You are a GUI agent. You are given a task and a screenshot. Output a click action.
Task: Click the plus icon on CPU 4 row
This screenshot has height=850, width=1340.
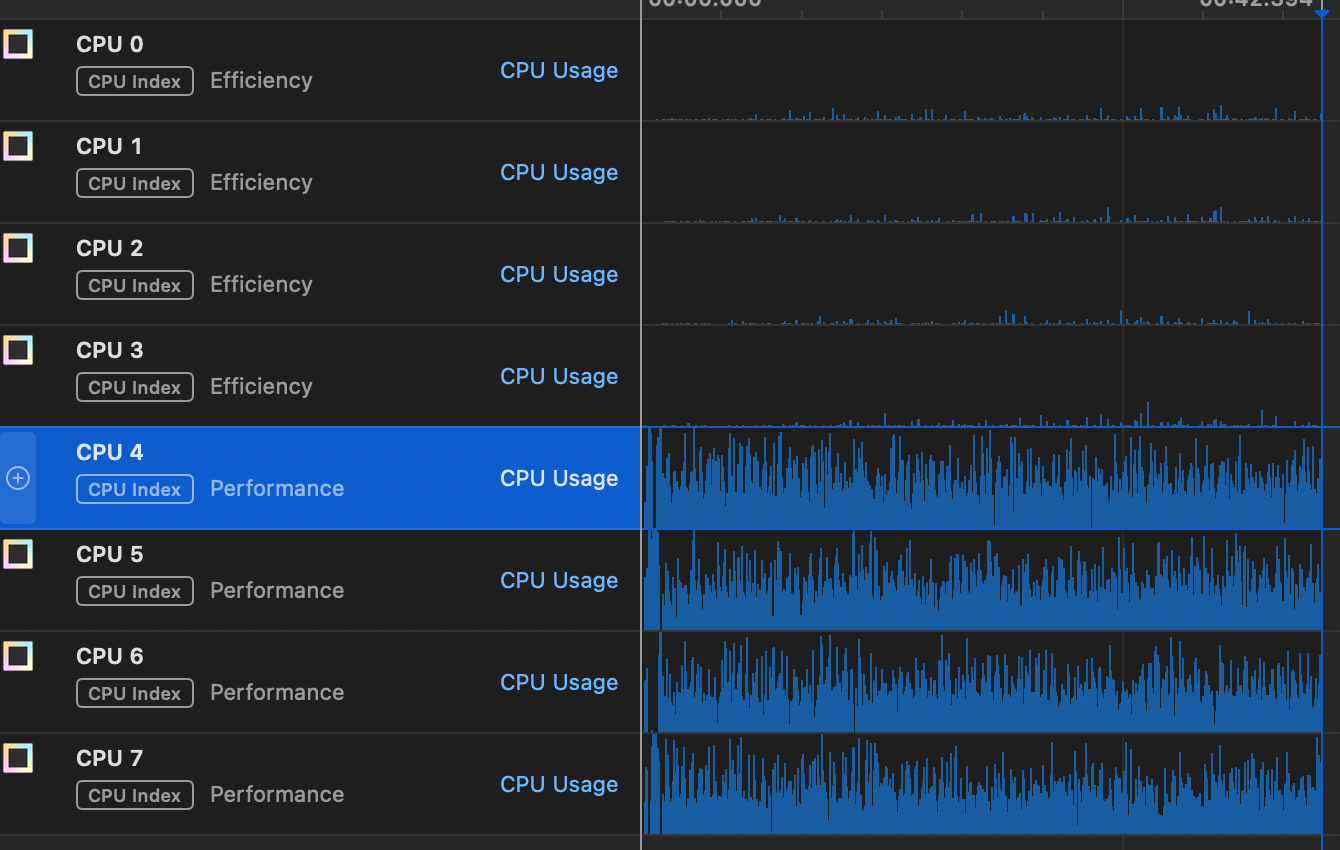click(18, 479)
